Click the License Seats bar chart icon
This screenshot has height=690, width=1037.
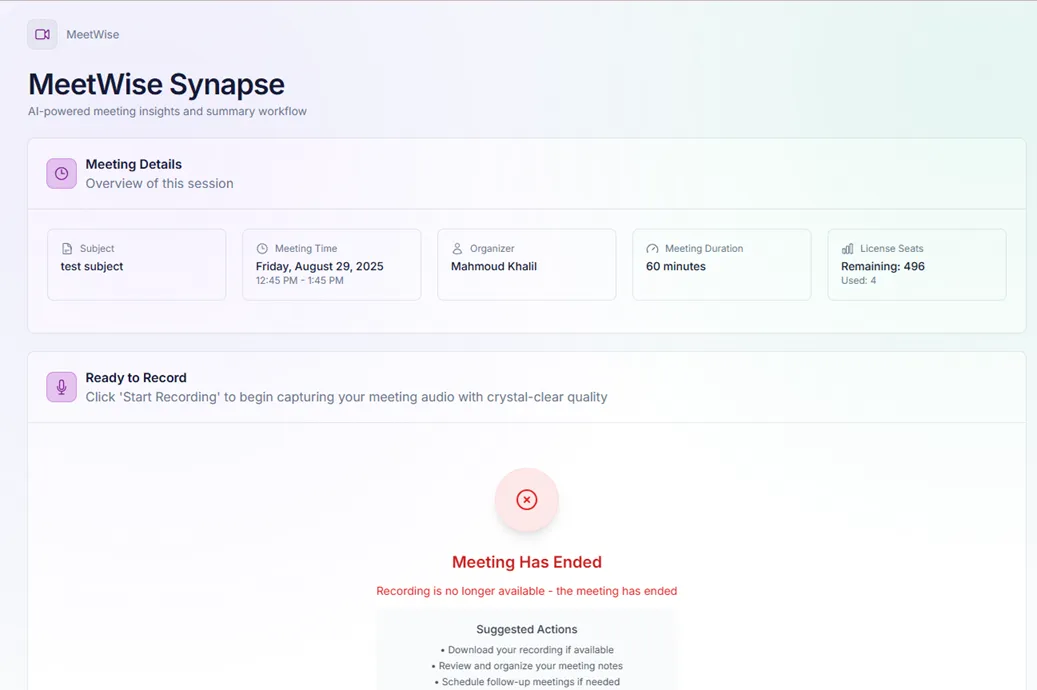pos(847,249)
